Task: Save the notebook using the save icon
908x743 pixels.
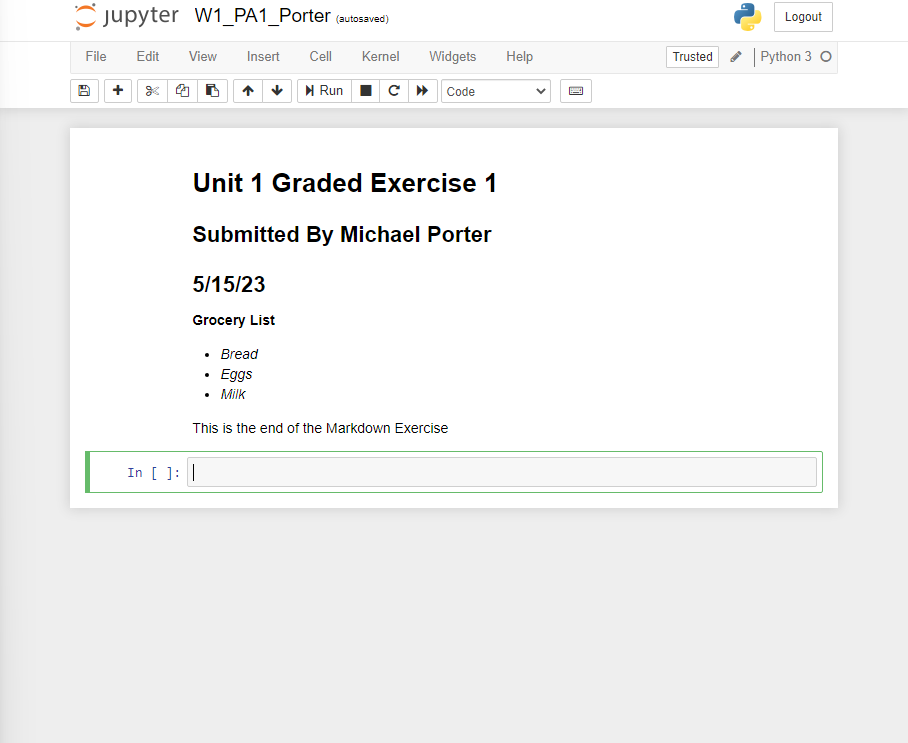Action: [84, 90]
